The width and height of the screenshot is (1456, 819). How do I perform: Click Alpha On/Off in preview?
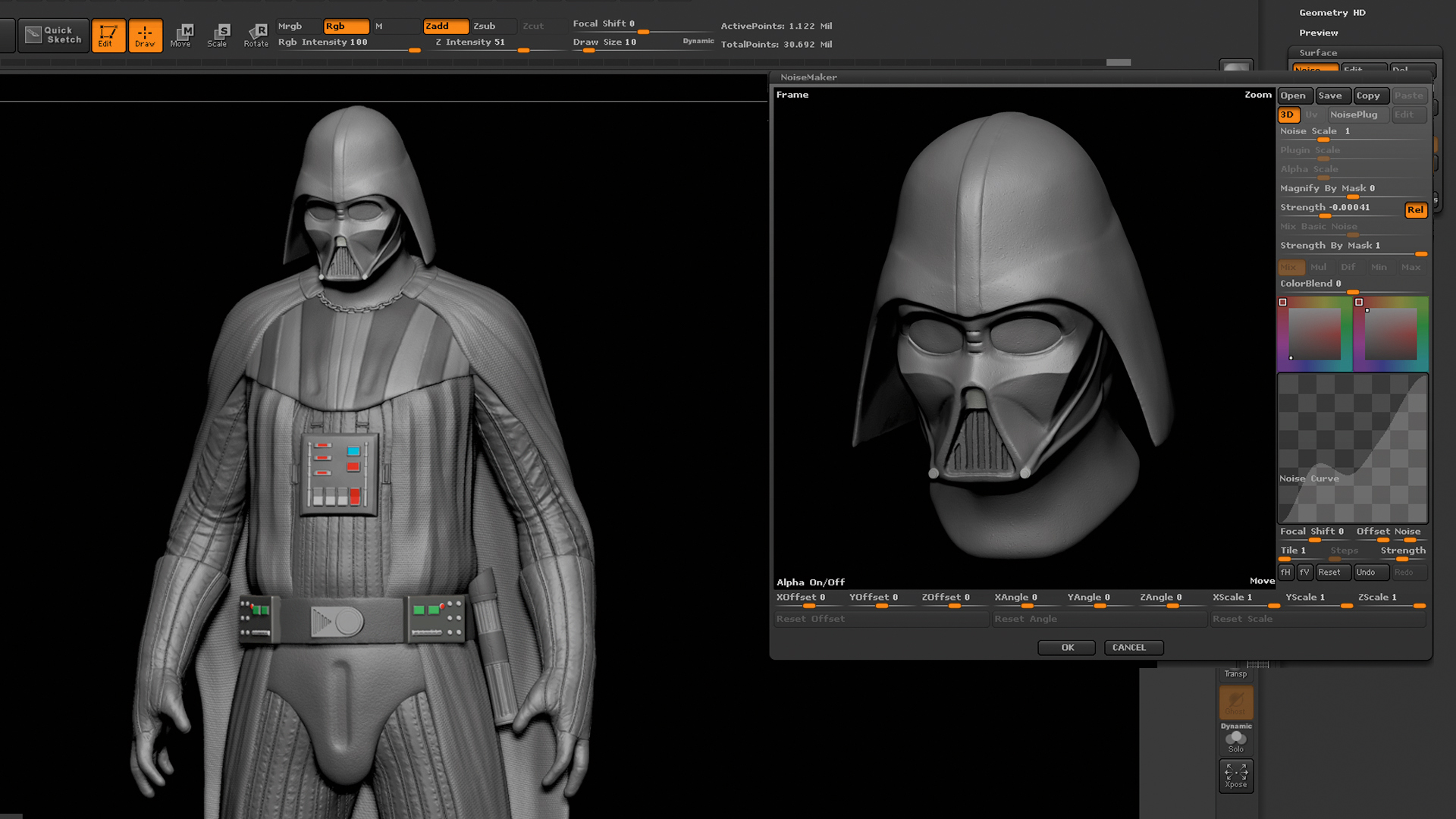811,582
